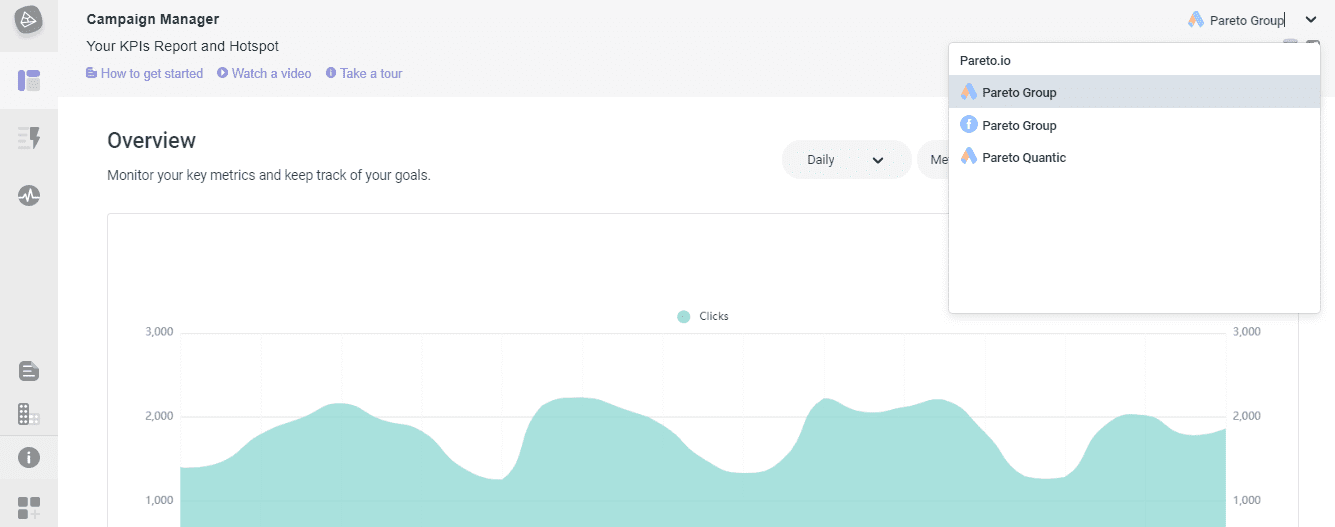1335x527 pixels.
Task: Click the add apps grid sidebar icon
Action: [x=29, y=508]
